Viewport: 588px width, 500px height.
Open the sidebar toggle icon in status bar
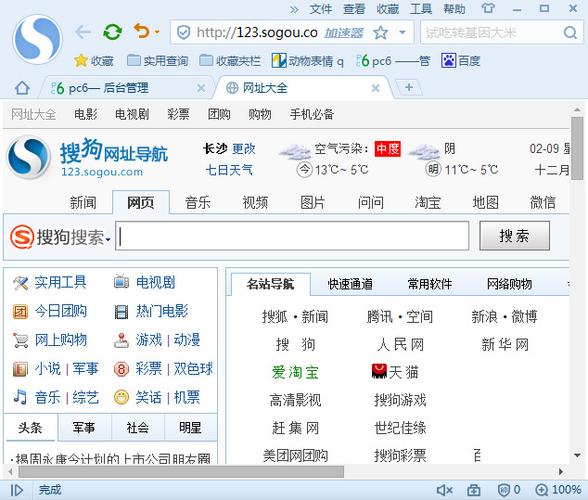tap(16, 490)
